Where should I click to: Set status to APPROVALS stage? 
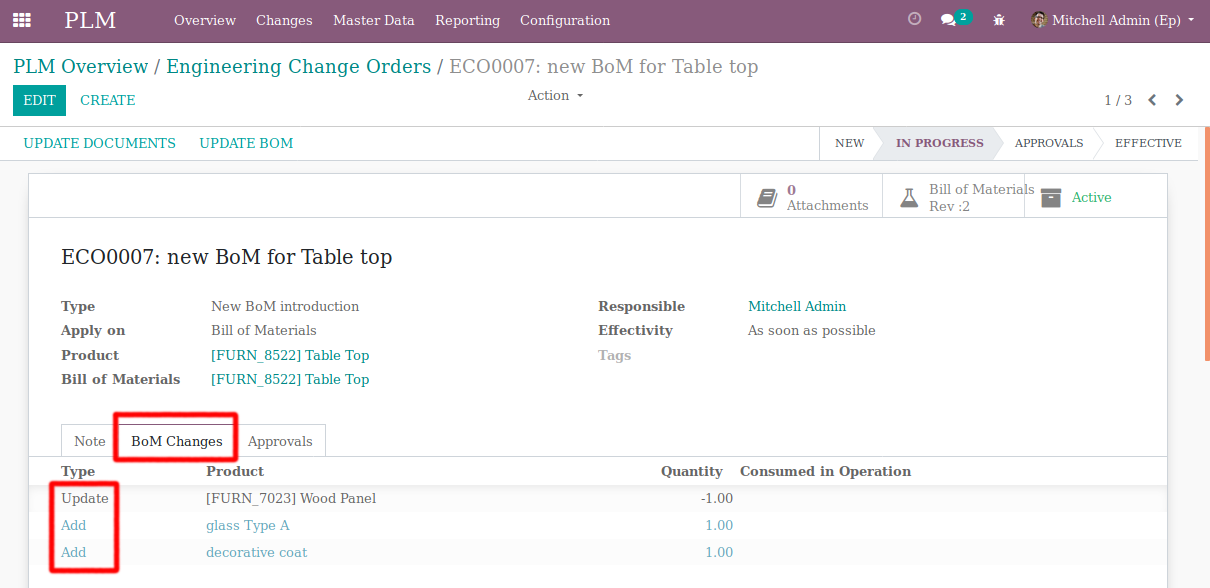(x=1049, y=143)
